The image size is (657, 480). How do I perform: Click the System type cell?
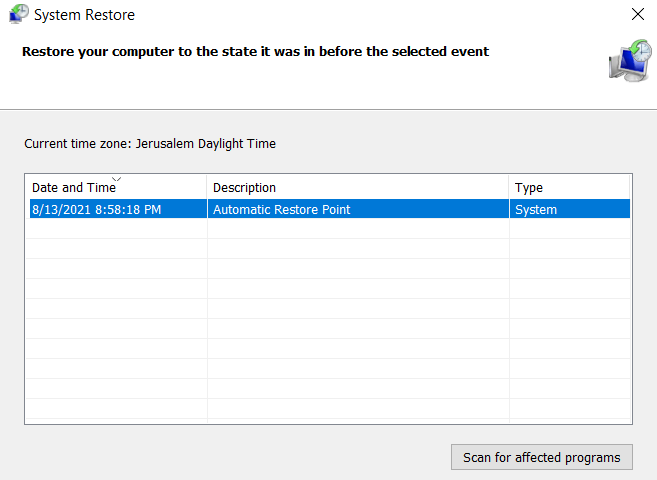tap(536, 210)
